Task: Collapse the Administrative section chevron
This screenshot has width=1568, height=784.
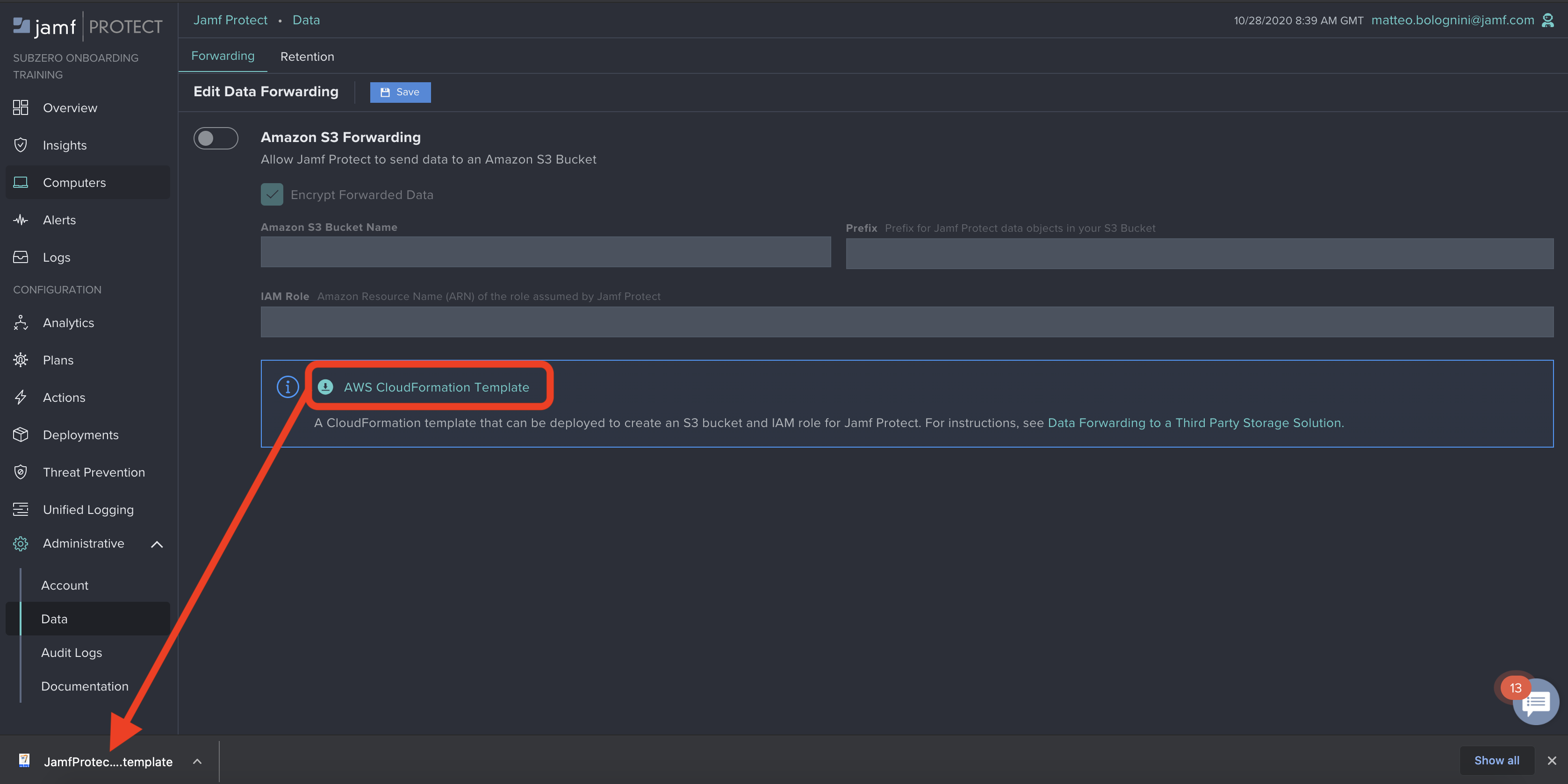Action: tap(157, 544)
